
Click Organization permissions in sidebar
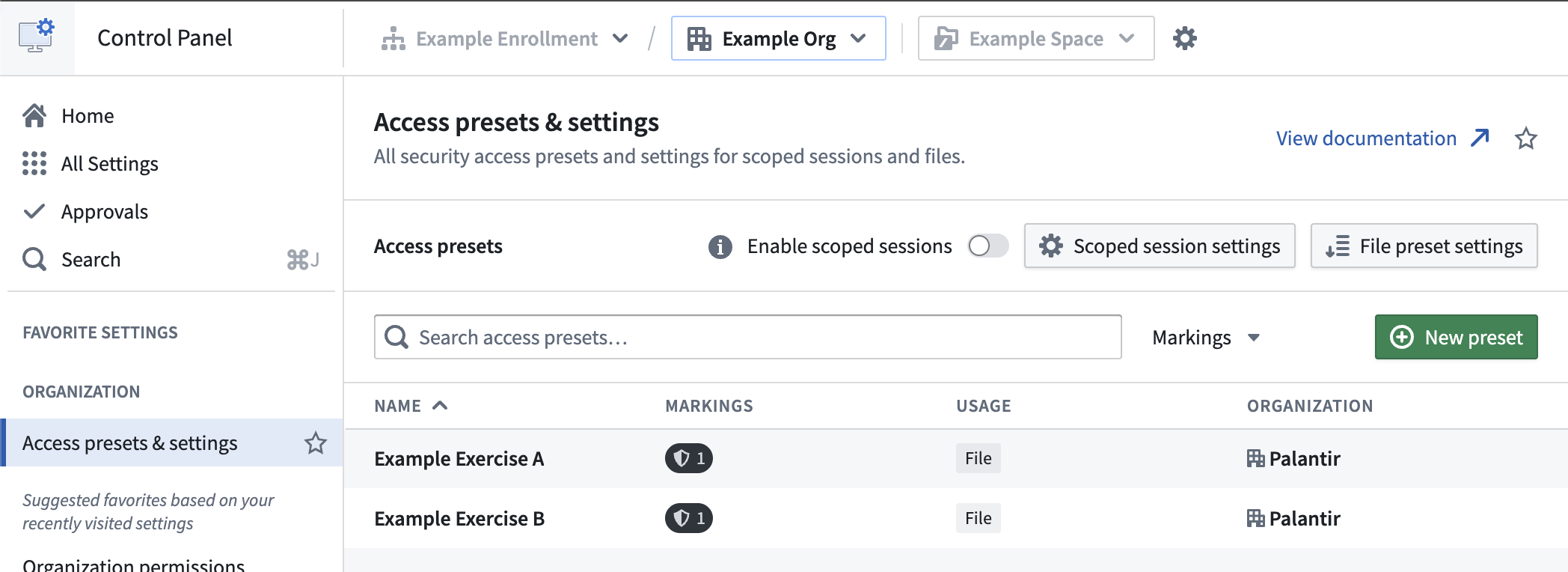135,563
